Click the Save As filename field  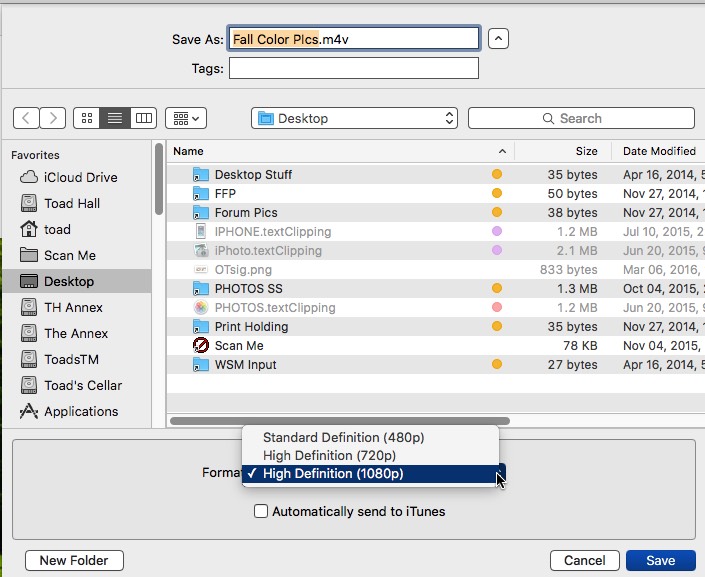point(354,39)
